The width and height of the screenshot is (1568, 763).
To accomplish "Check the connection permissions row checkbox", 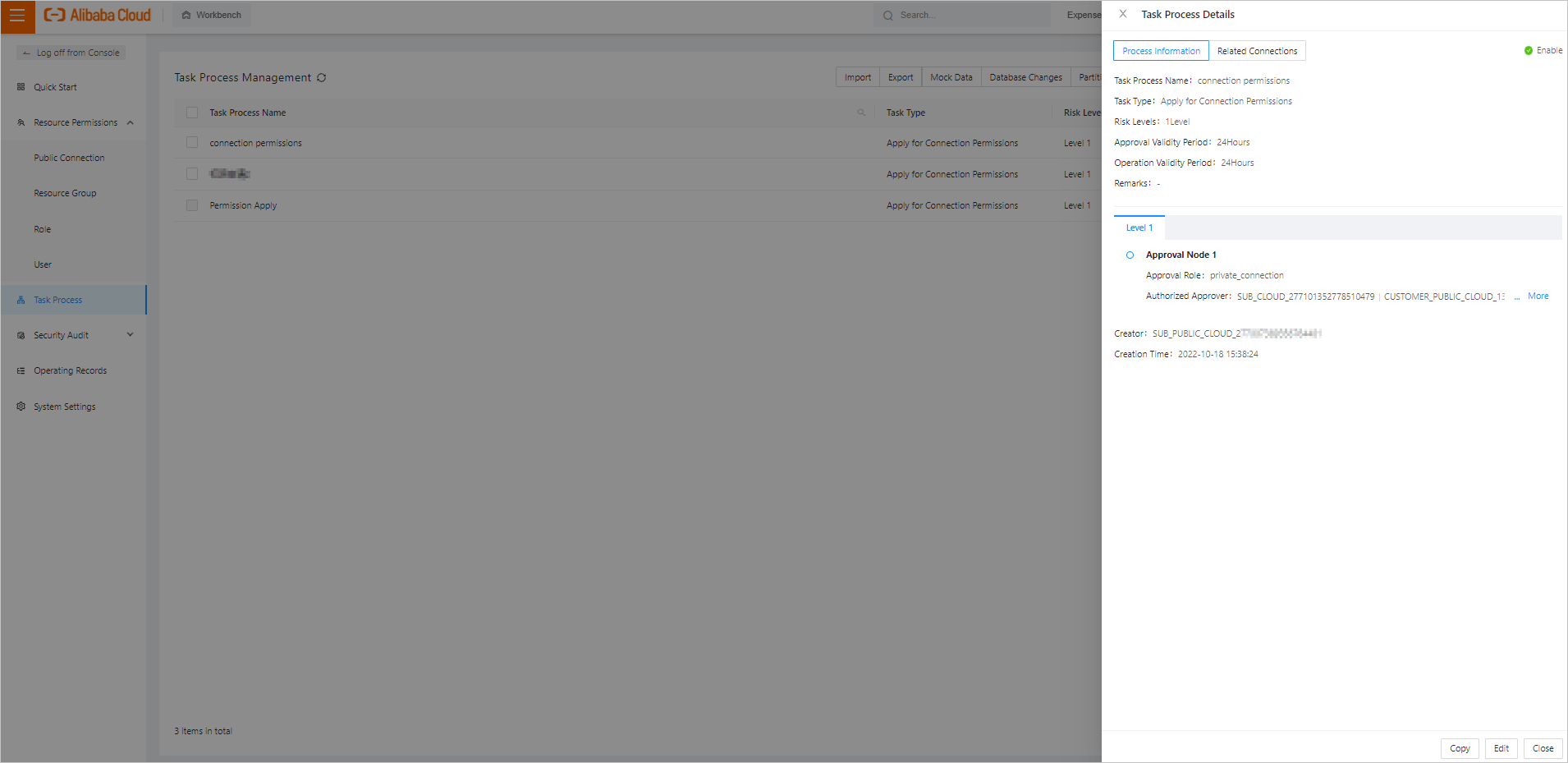I will 192,143.
